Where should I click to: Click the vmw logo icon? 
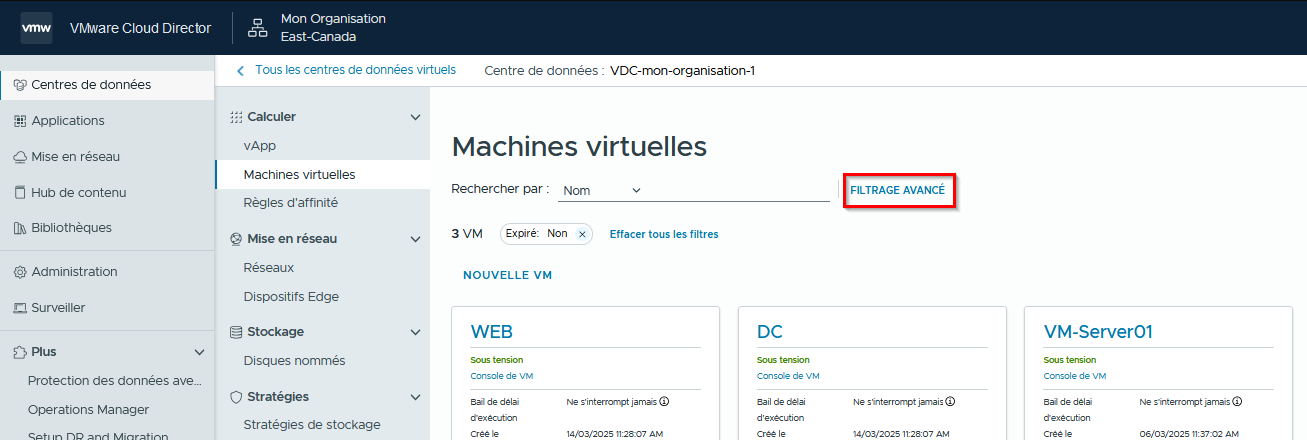[37, 28]
